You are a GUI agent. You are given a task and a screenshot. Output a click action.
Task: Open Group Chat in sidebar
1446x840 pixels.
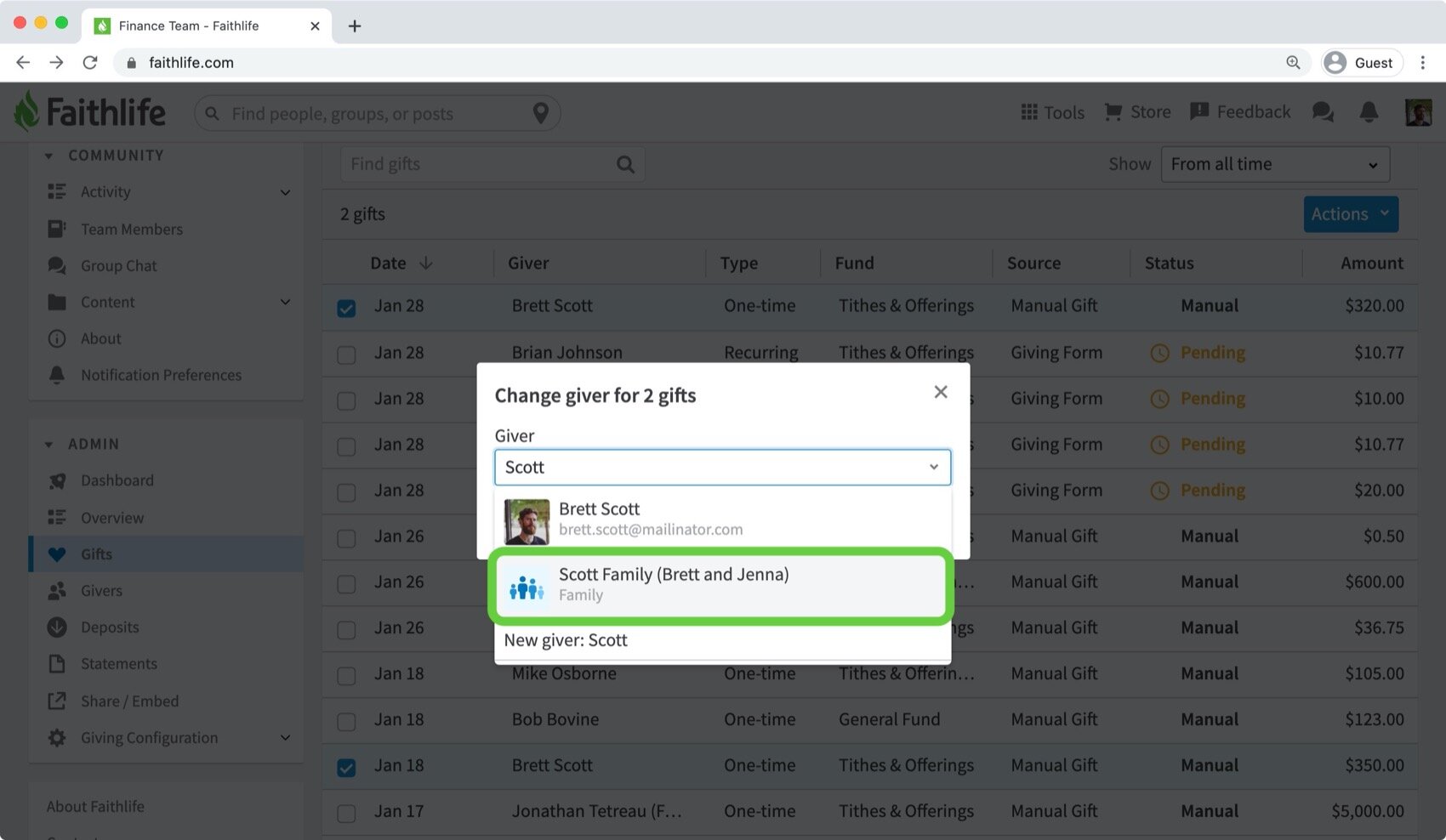pyautogui.click(x=118, y=265)
